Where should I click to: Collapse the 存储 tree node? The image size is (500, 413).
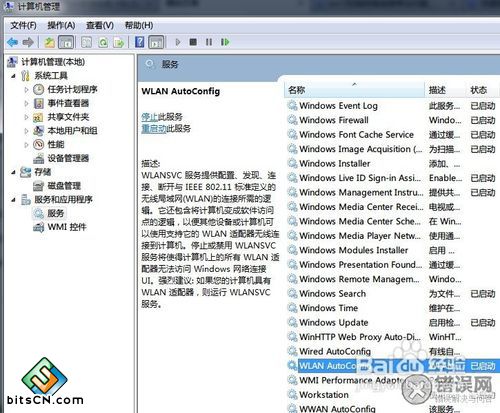[13, 172]
